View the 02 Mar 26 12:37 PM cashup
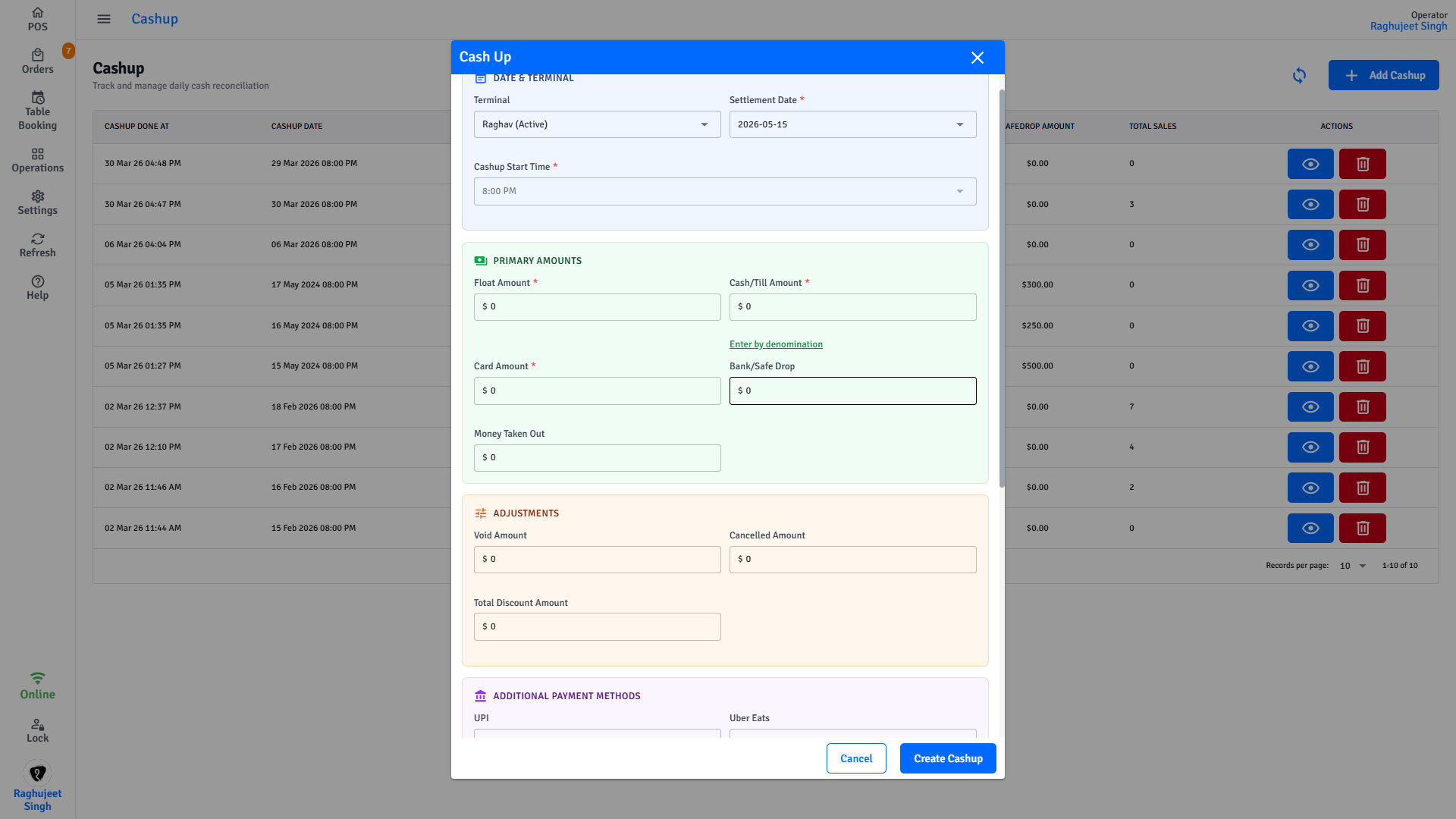 [x=1310, y=406]
